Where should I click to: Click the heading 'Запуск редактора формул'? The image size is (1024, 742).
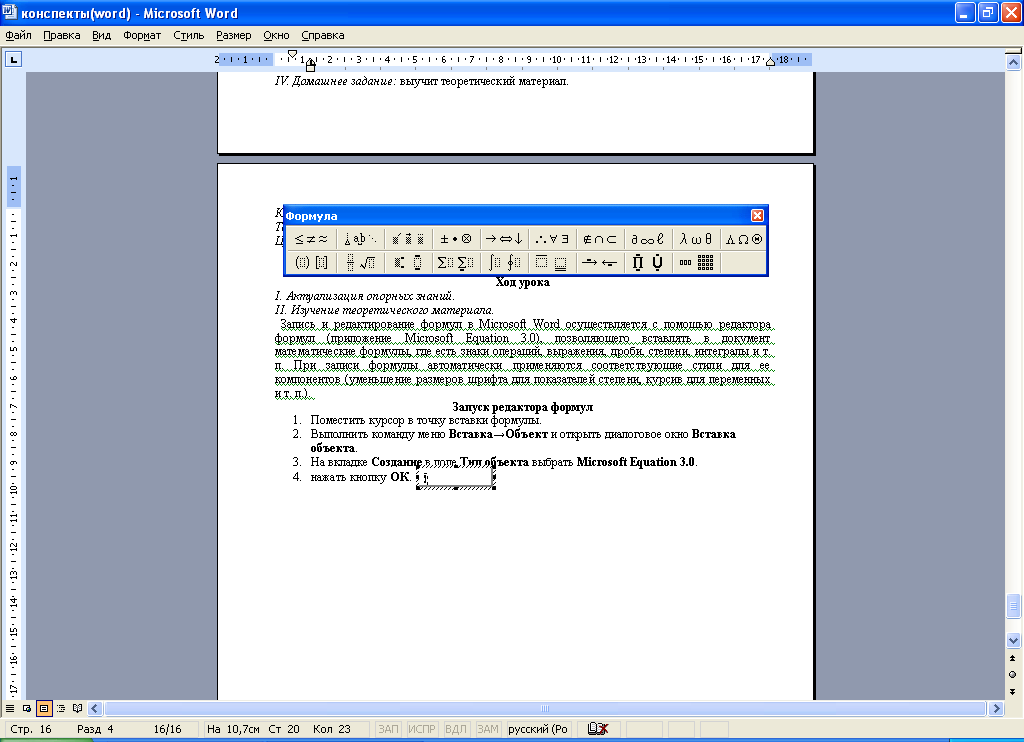[522, 407]
